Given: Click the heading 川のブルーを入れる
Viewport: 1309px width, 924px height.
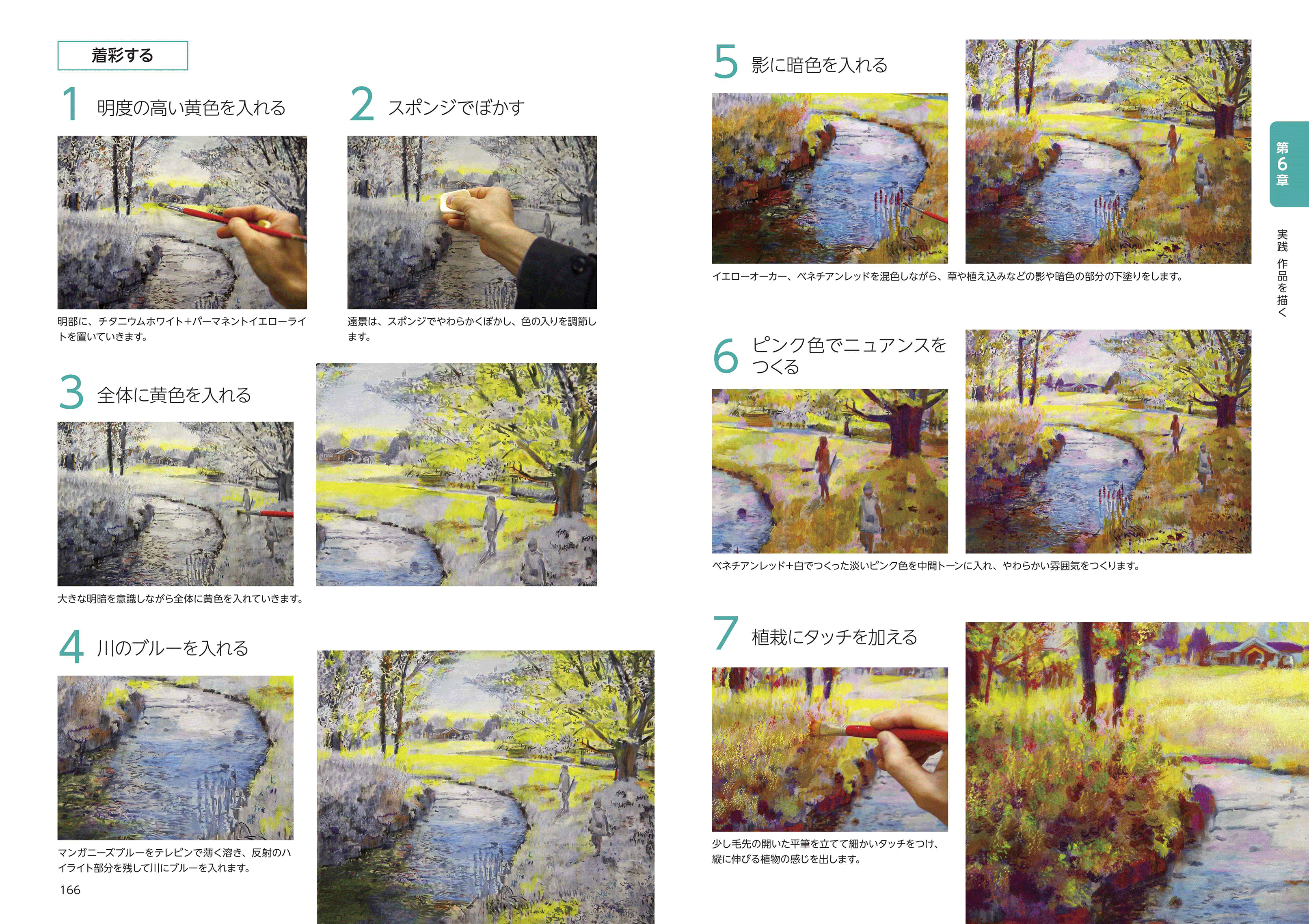Looking at the screenshot, I should click(173, 648).
